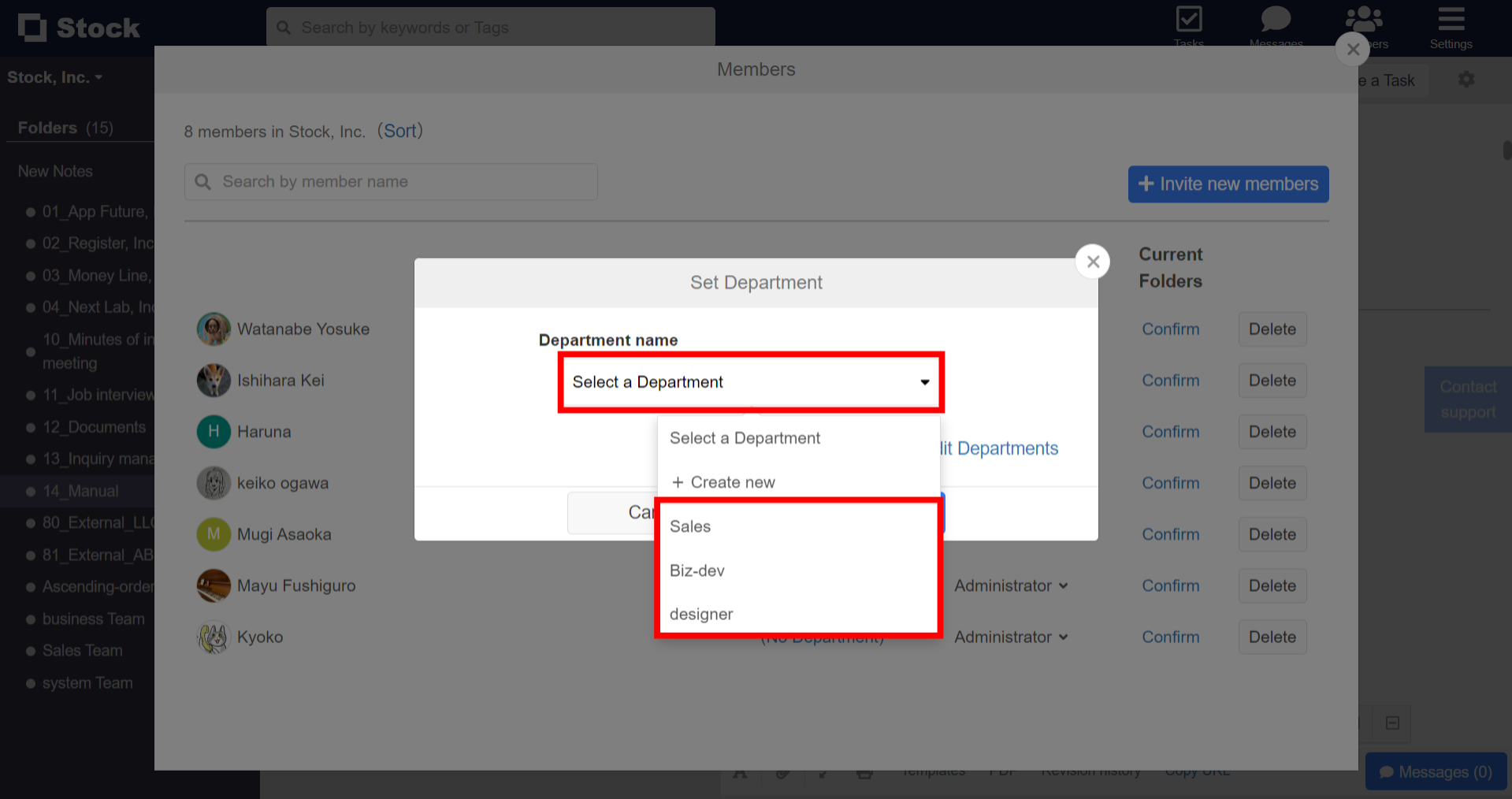
Task: Click Watanabe Yosuke's profile avatar
Action: point(213,329)
